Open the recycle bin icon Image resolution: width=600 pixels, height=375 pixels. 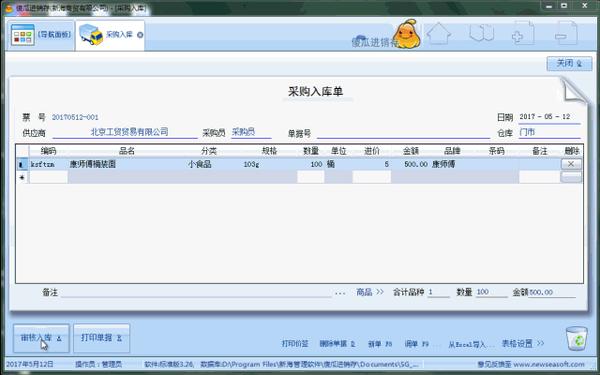(x=576, y=338)
